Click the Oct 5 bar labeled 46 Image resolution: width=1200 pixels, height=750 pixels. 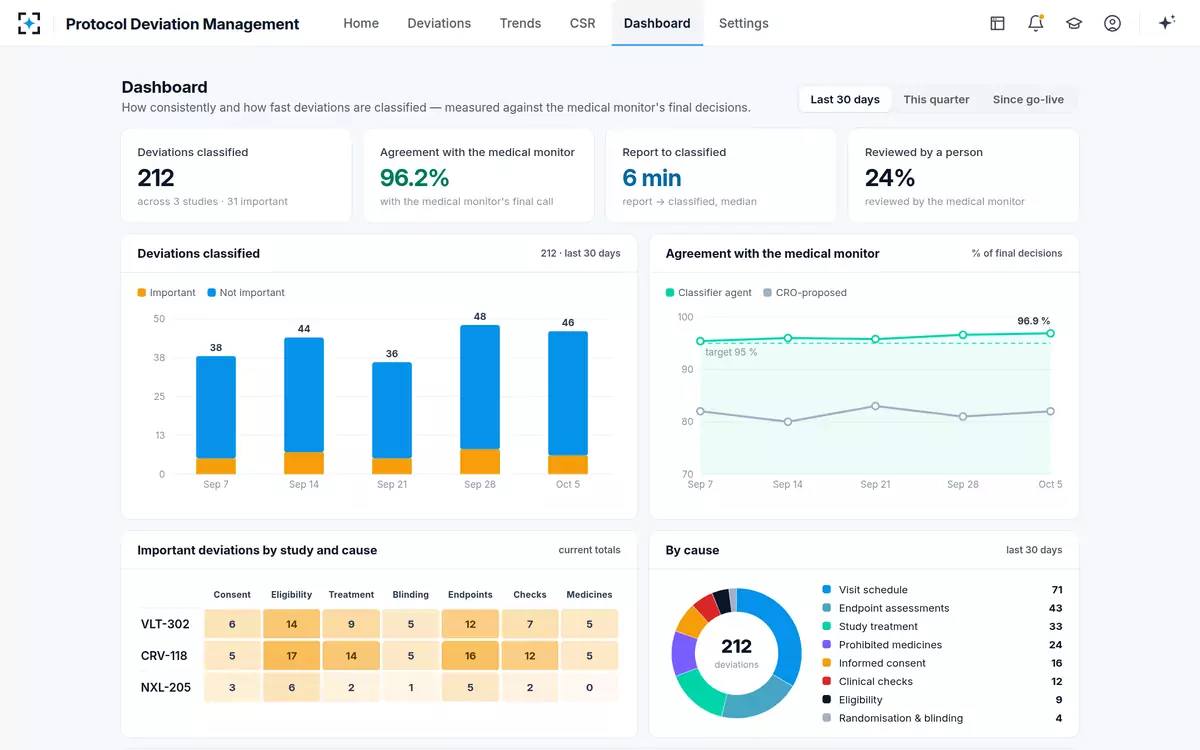(568, 402)
